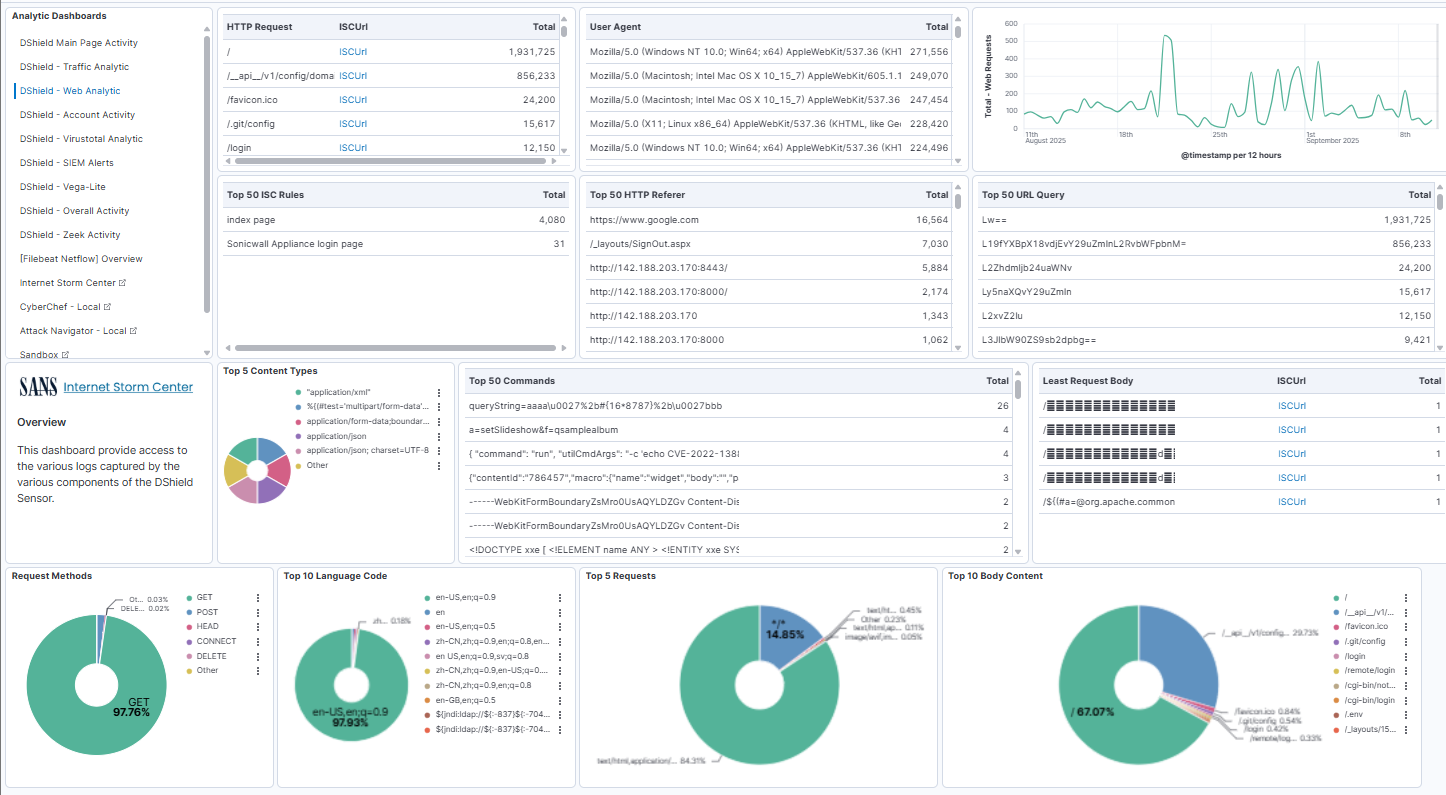Click the scroll-down arrow in the Analytic Dashboards list
1446x795 pixels.
point(207,352)
